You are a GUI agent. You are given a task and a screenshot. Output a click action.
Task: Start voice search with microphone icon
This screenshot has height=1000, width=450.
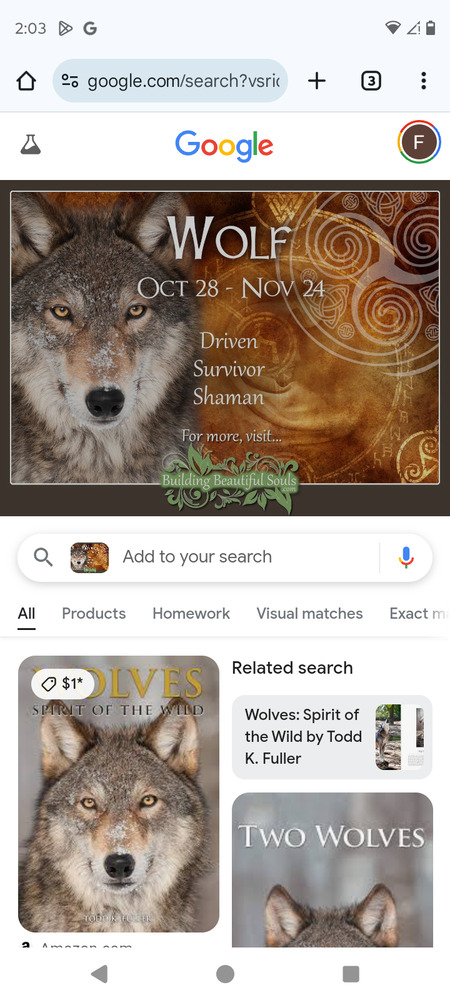pyautogui.click(x=406, y=557)
